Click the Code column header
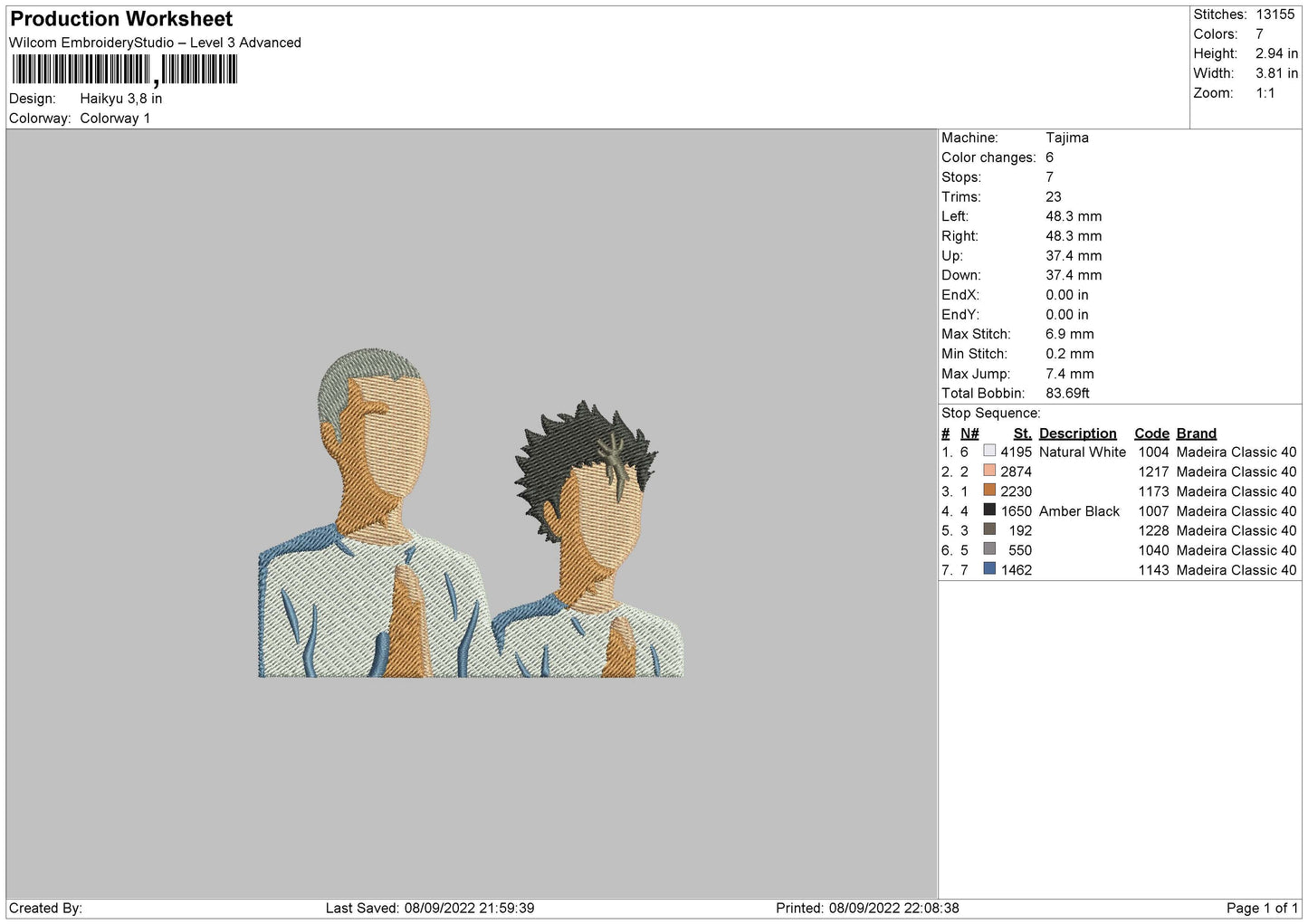Image resolution: width=1308 pixels, height=924 pixels. pos(1151,433)
